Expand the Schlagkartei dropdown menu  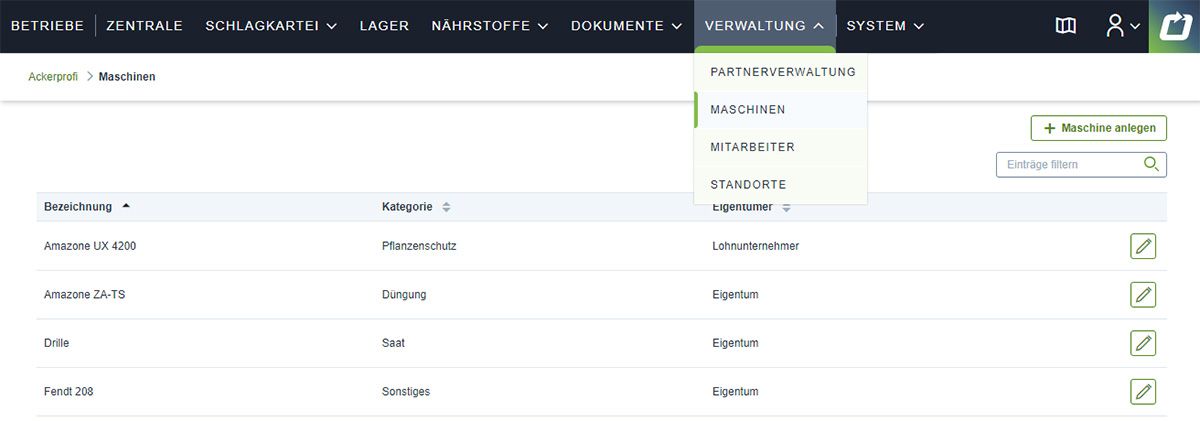pyautogui.click(x=270, y=26)
